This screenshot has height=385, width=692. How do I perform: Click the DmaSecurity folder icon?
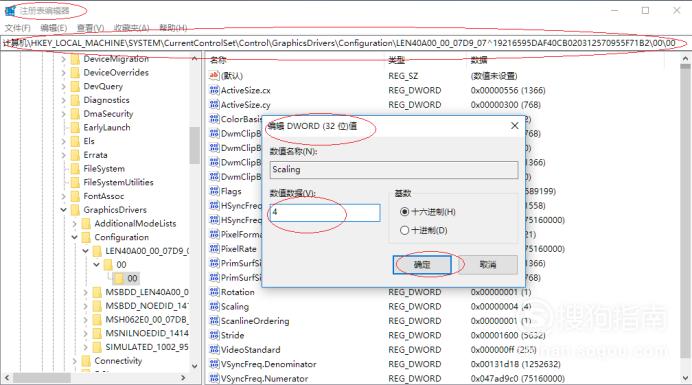click(75, 113)
